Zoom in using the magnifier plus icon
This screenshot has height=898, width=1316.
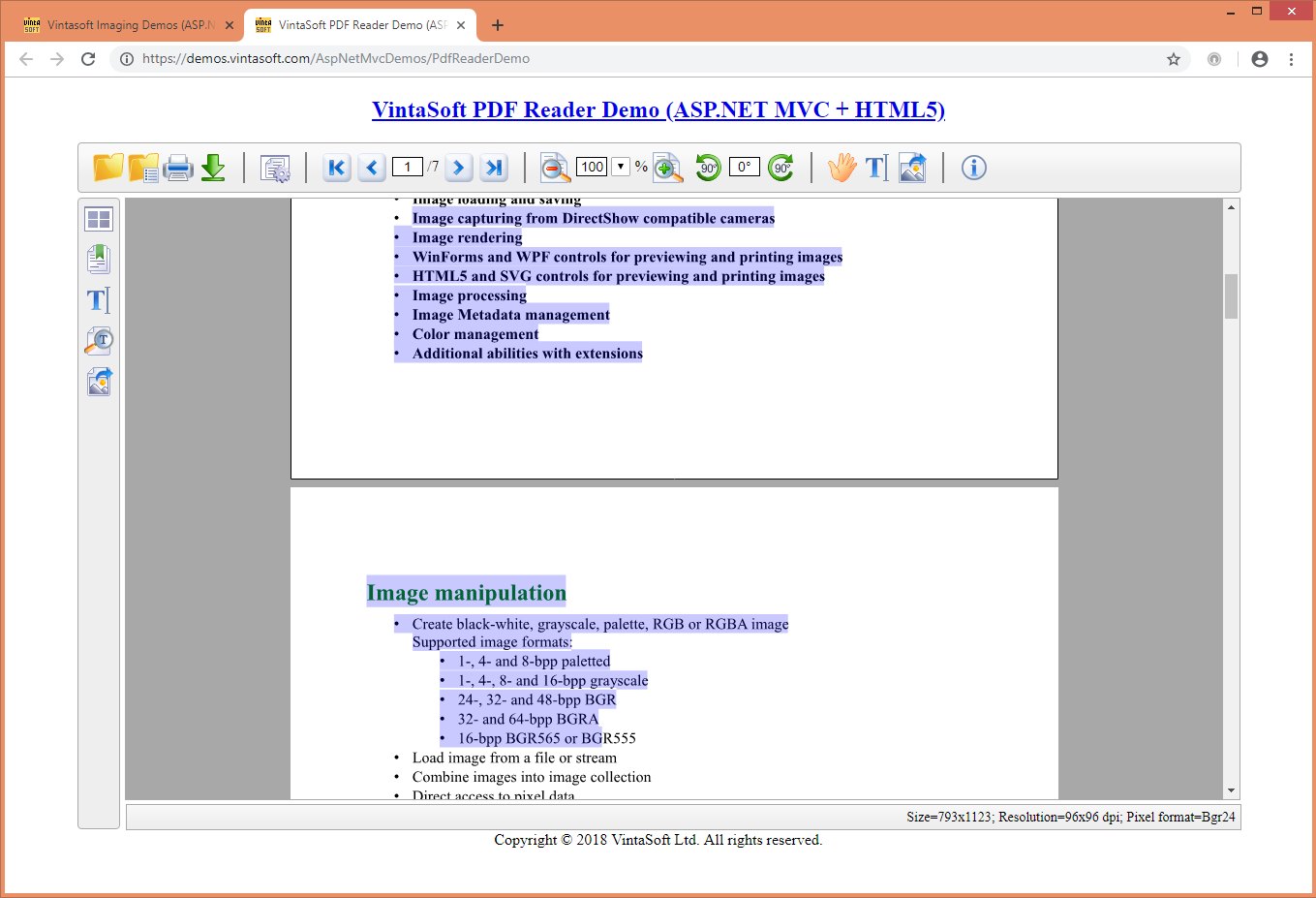click(667, 168)
